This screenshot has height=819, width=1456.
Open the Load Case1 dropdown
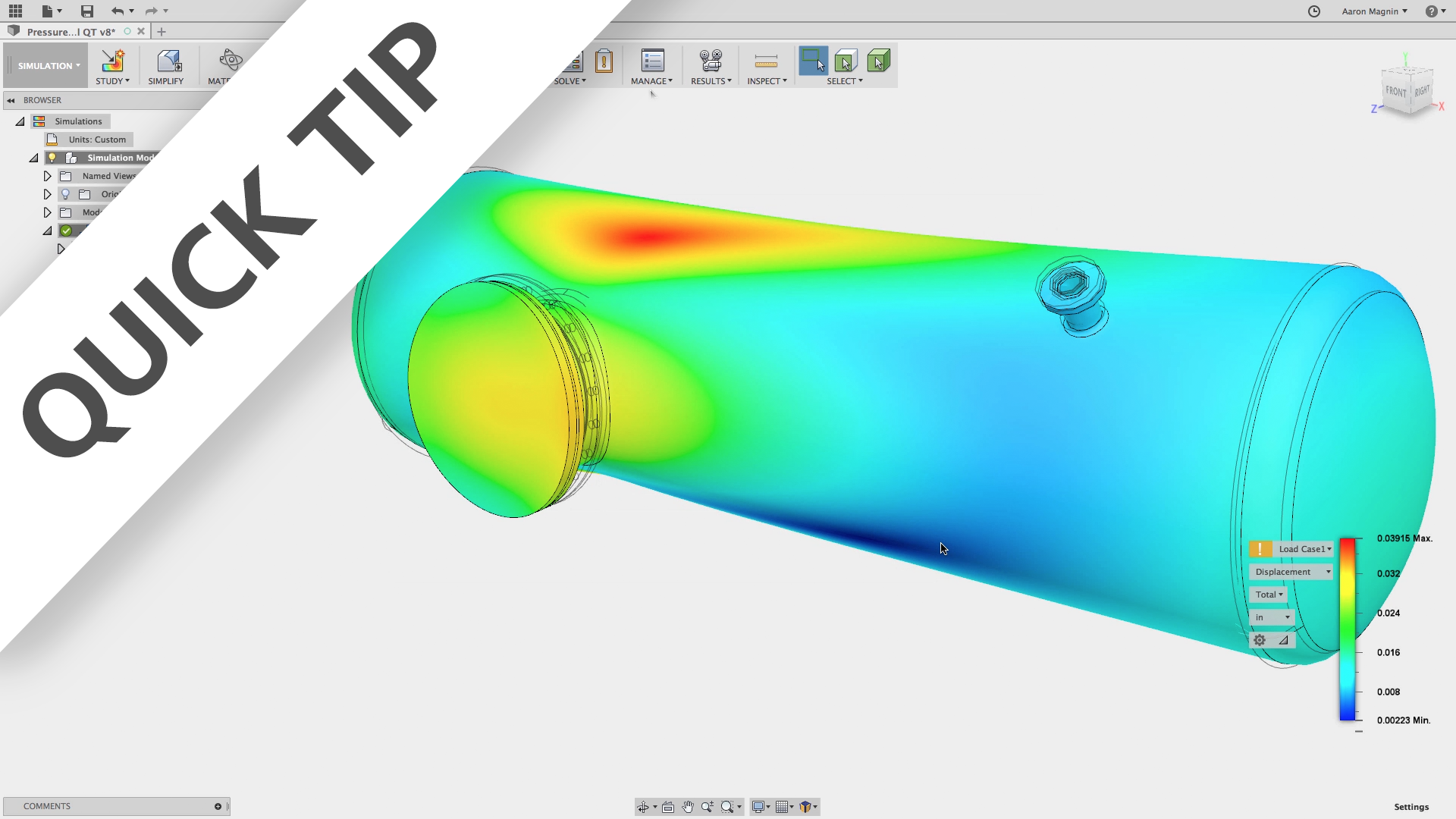pyautogui.click(x=1304, y=549)
